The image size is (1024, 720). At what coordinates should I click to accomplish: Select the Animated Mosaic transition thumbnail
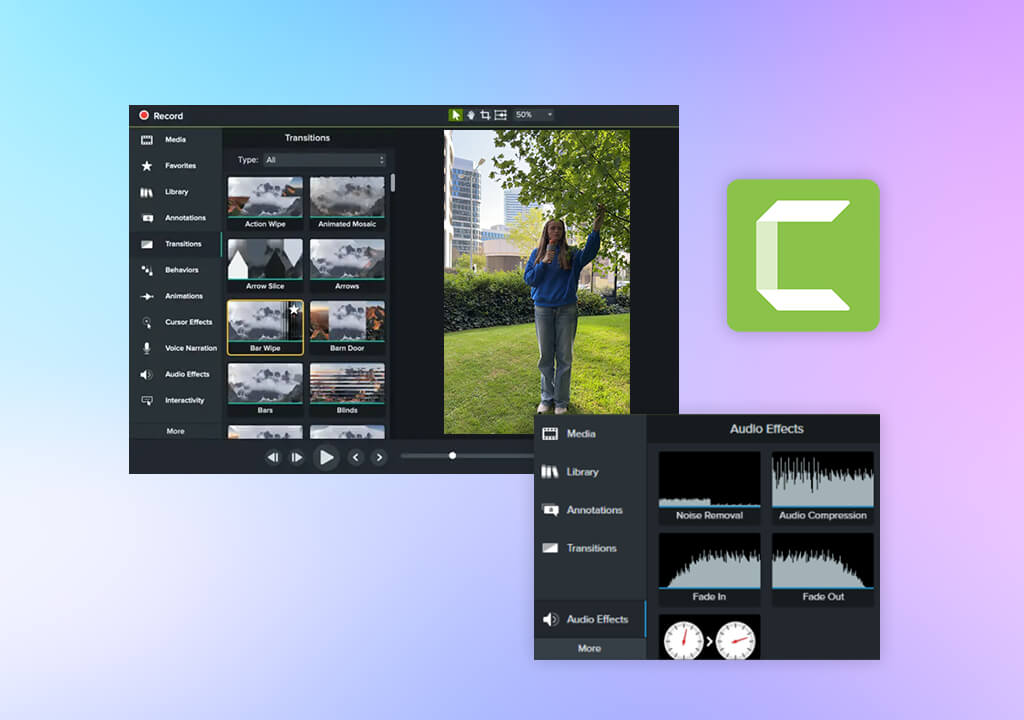(347, 203)
